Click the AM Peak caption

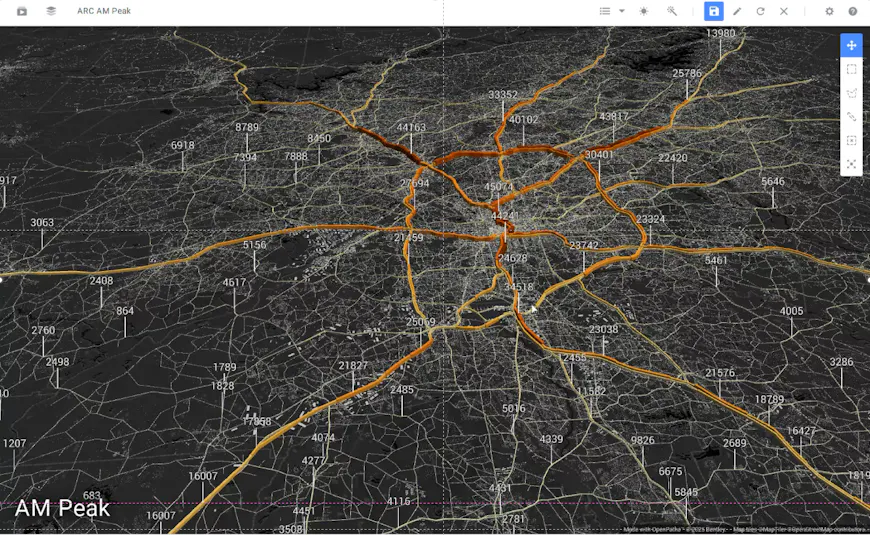click(x=62, y=508)
